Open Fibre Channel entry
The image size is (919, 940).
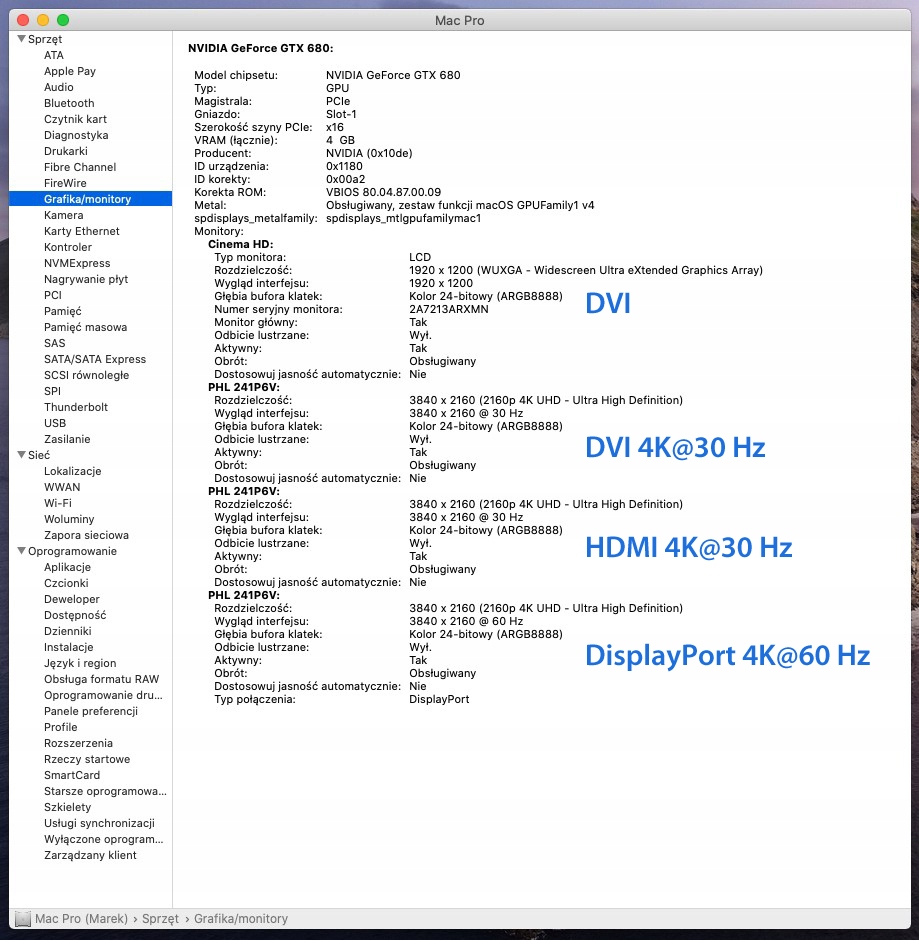pos(80,167)
